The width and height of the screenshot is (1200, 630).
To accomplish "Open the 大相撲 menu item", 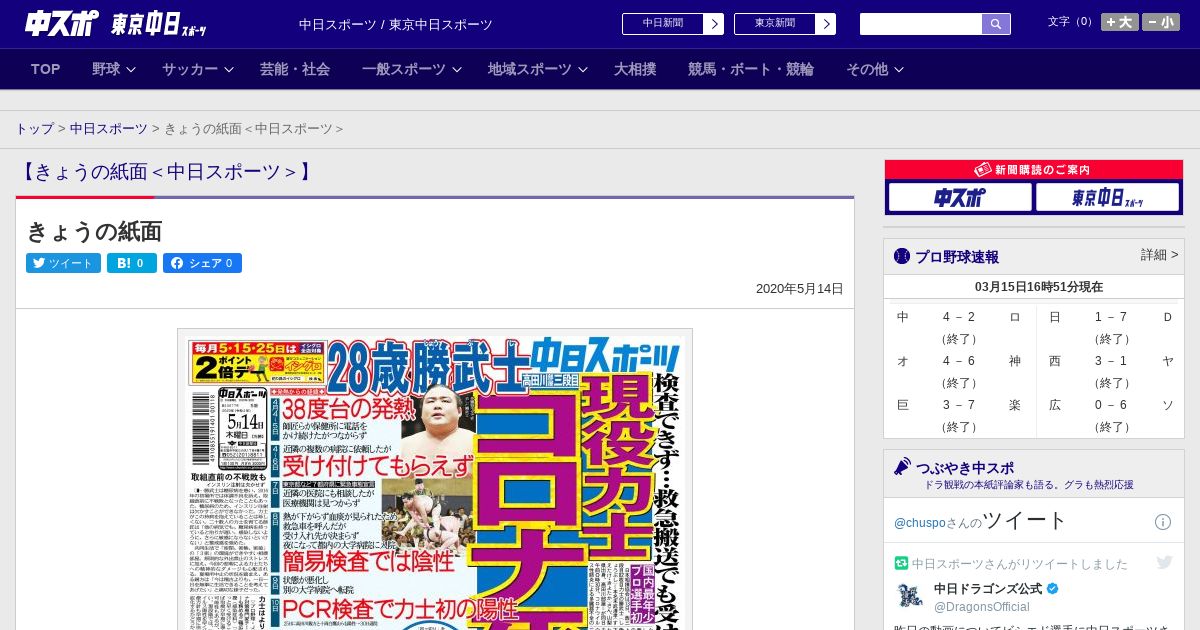I will pyautogui.click(x=635, y=69).
